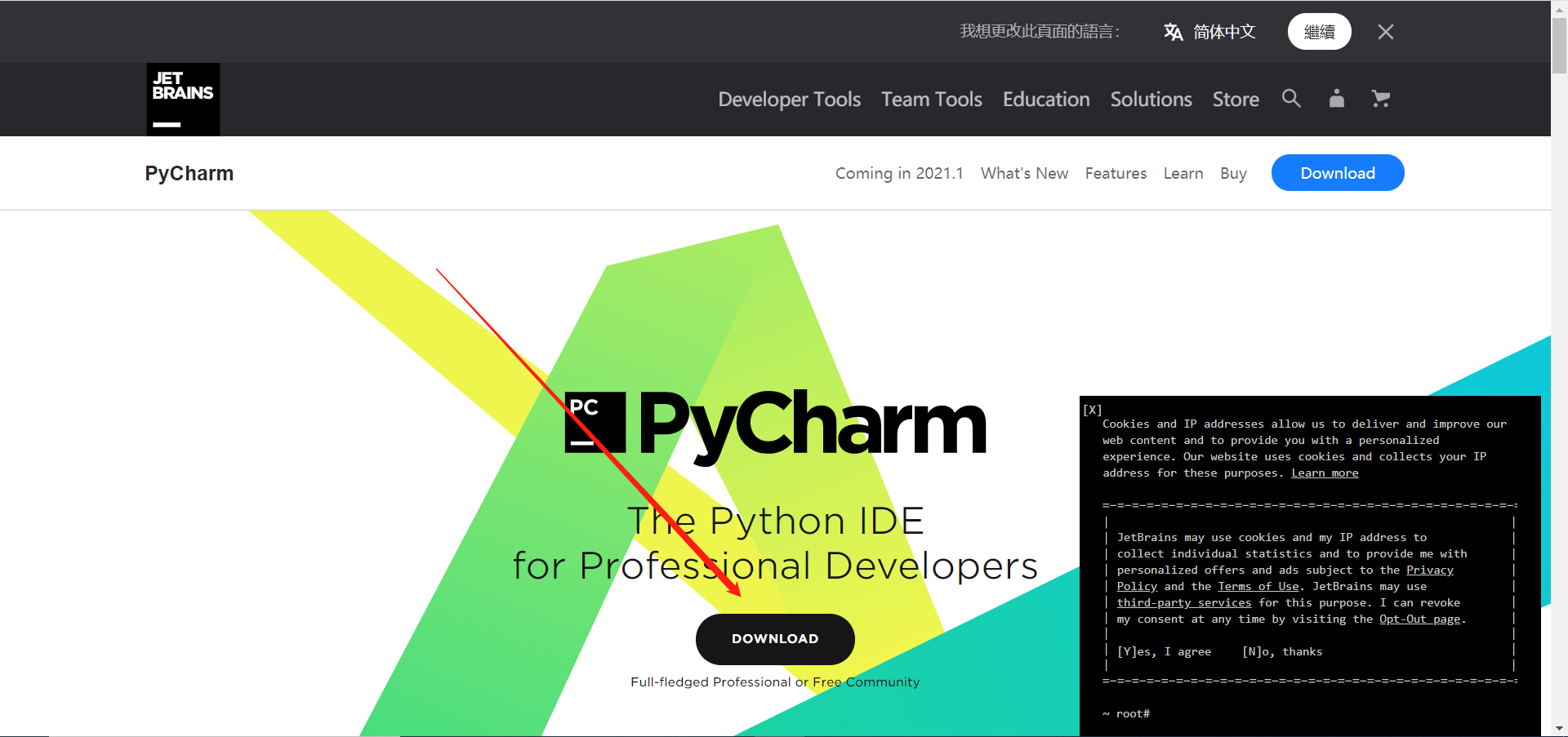Open the Features page

pyautogui.click(x=1116, y=173)
